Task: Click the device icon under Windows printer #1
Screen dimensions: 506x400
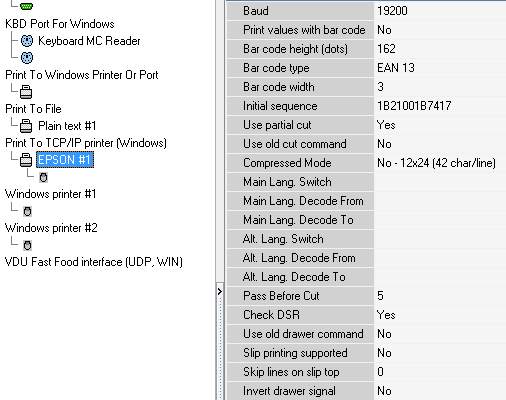Action: (x=27, y=211)
